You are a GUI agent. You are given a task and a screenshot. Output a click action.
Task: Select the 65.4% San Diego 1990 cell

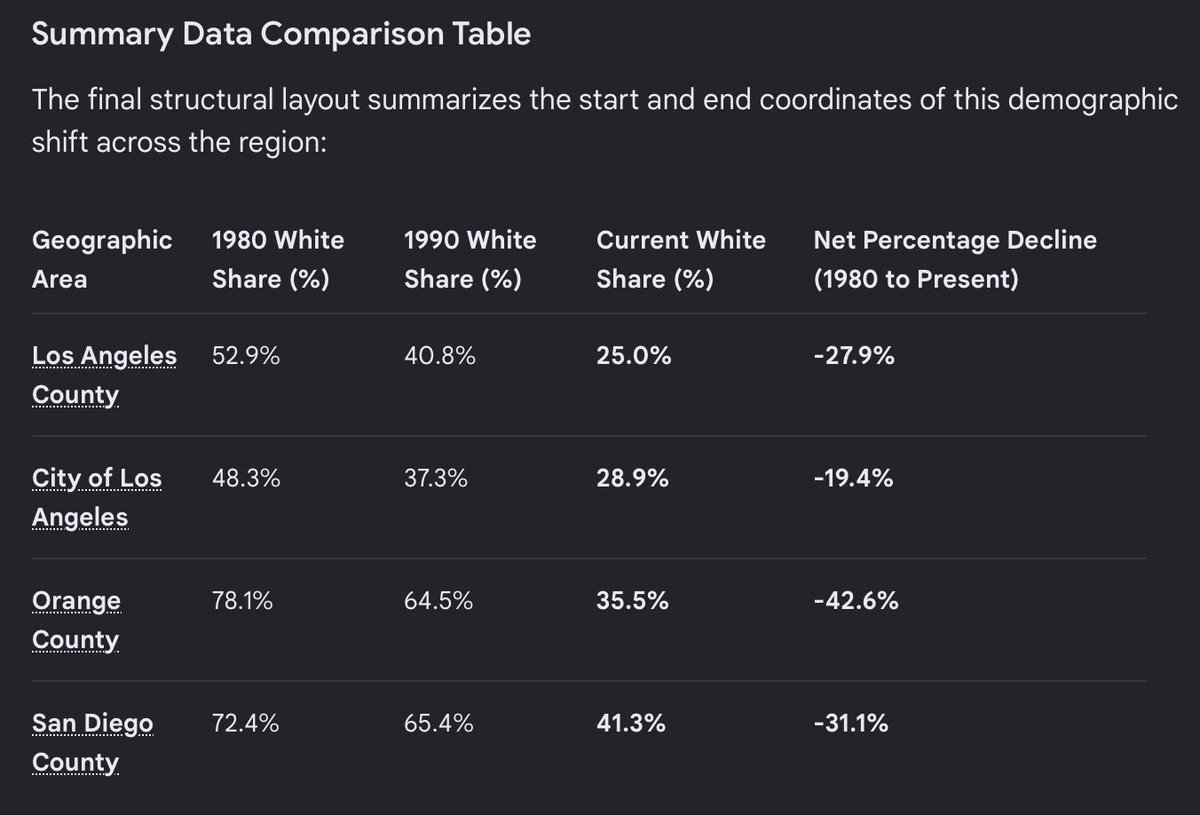pyautogui.click(x=439, y=723)
